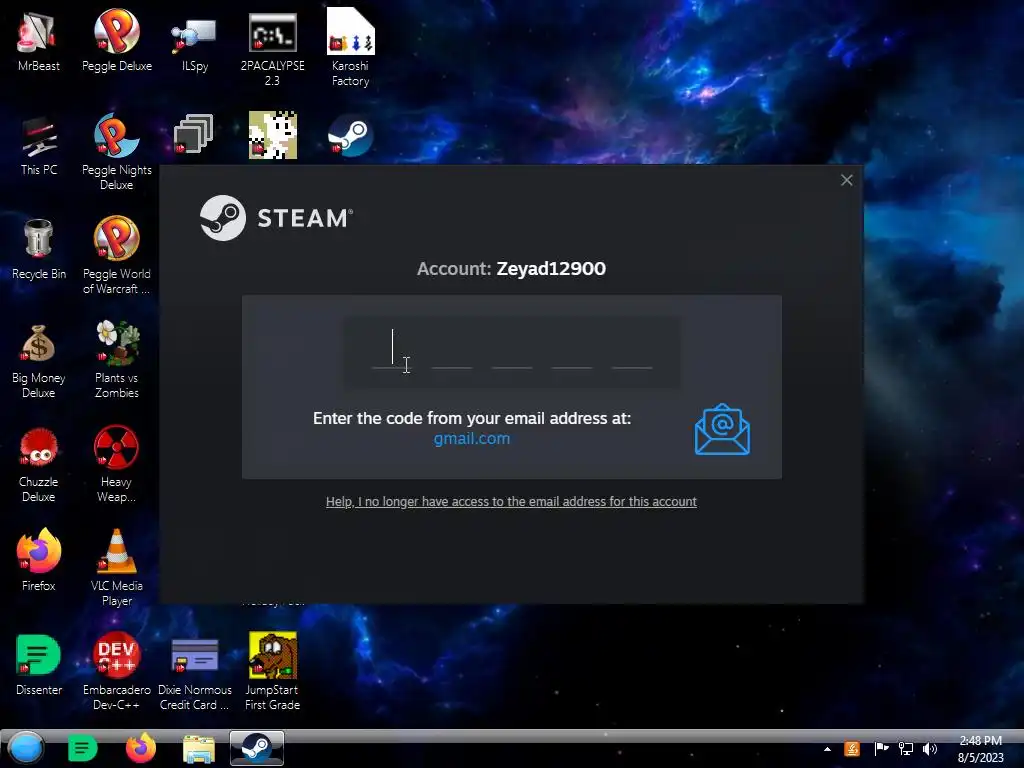Image resolution: width=1024 pixels, height=768 pixels.
Task: Select the Dissenter desktop icon
Action: click(x=39, y=664)
